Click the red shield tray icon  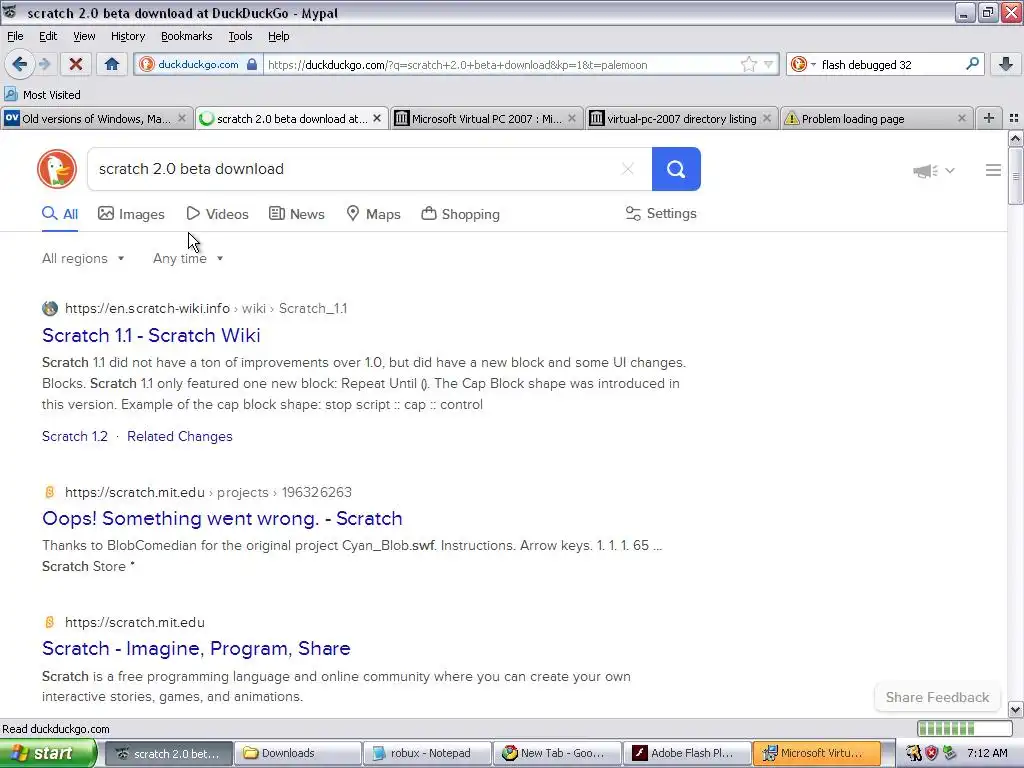coord(931,753)
